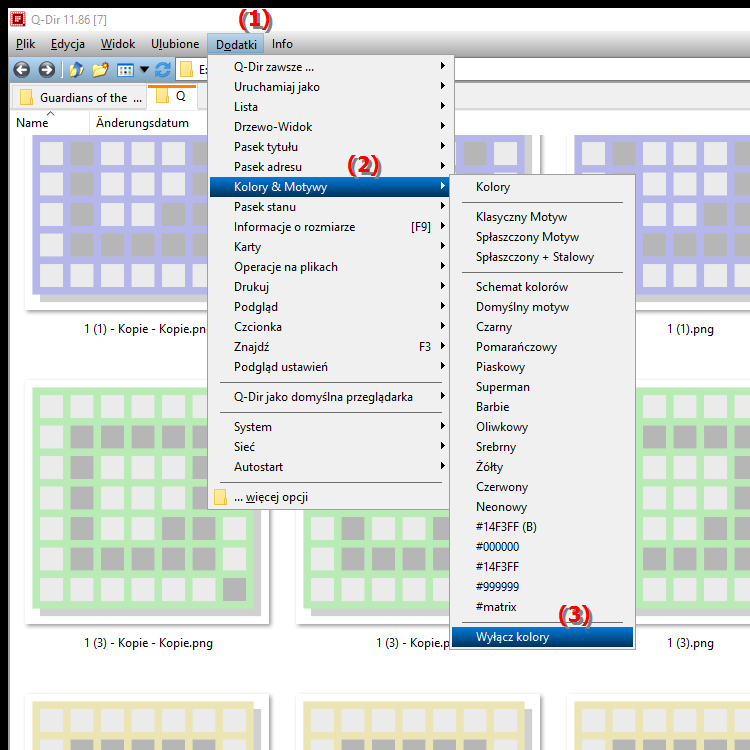Choose the Kolory option in submenu

click(542, 187)
